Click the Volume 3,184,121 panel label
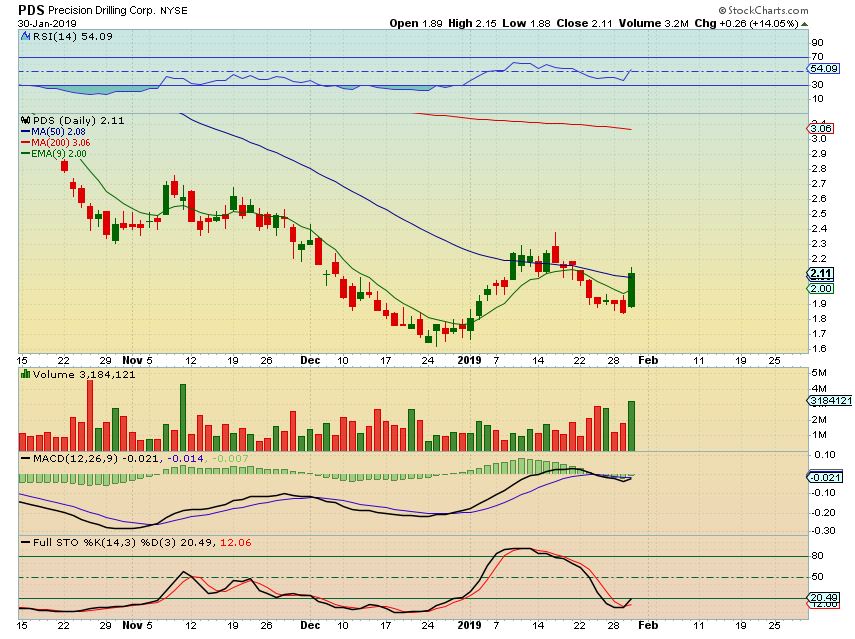Image resolution: width=855 pixels, height=639 pixels. [x=83, y=375]
